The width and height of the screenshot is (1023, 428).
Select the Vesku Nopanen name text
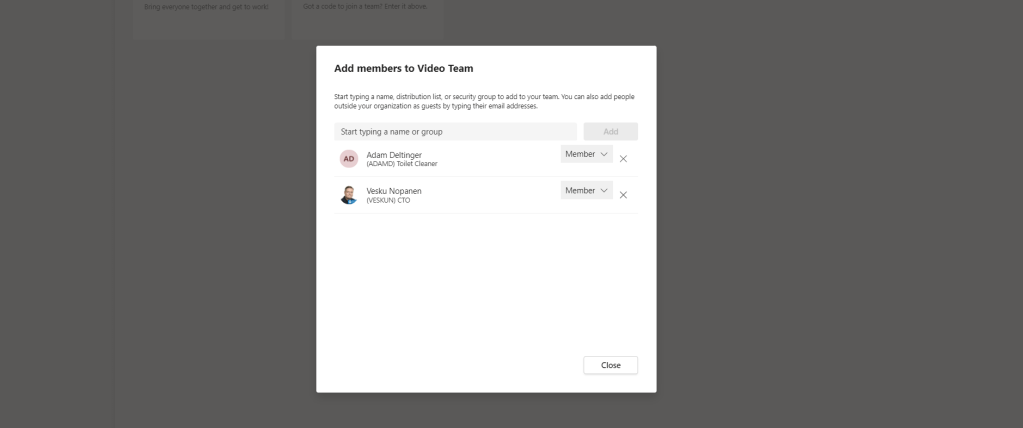[x=394, y=191]
